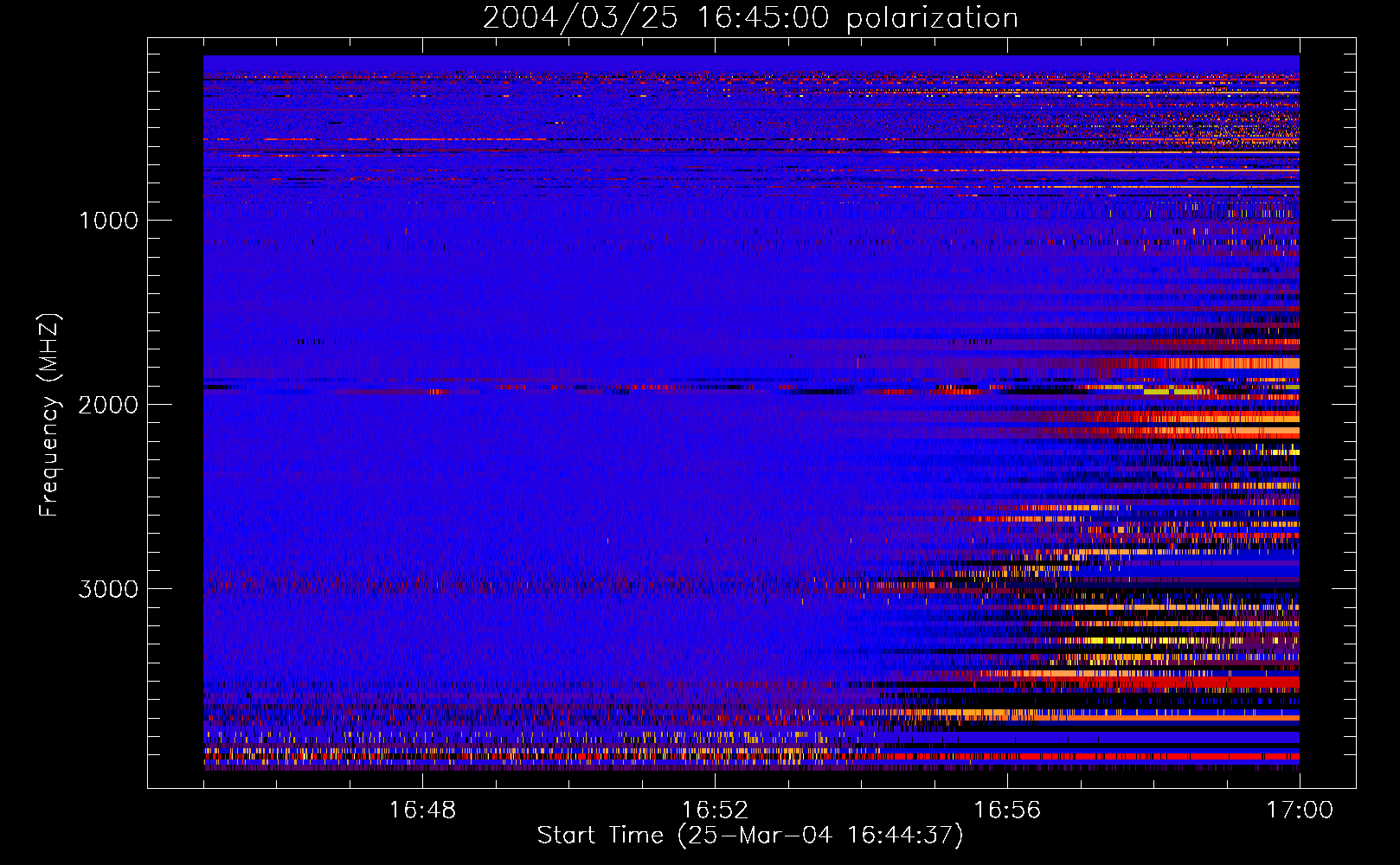This screenshot has height=865, width=1400.
Task: Click the 17:00 time tick label
Action: [x=1300, y=811]
